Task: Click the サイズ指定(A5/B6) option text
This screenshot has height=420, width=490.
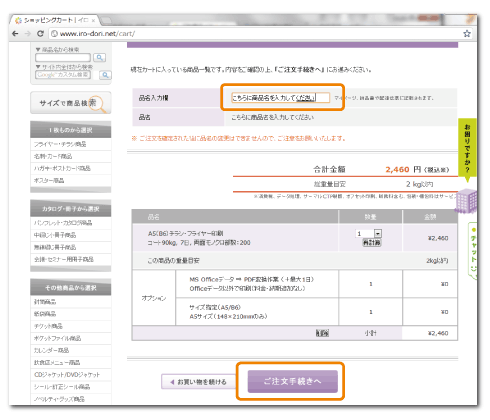Action: (x=215, y=307)
